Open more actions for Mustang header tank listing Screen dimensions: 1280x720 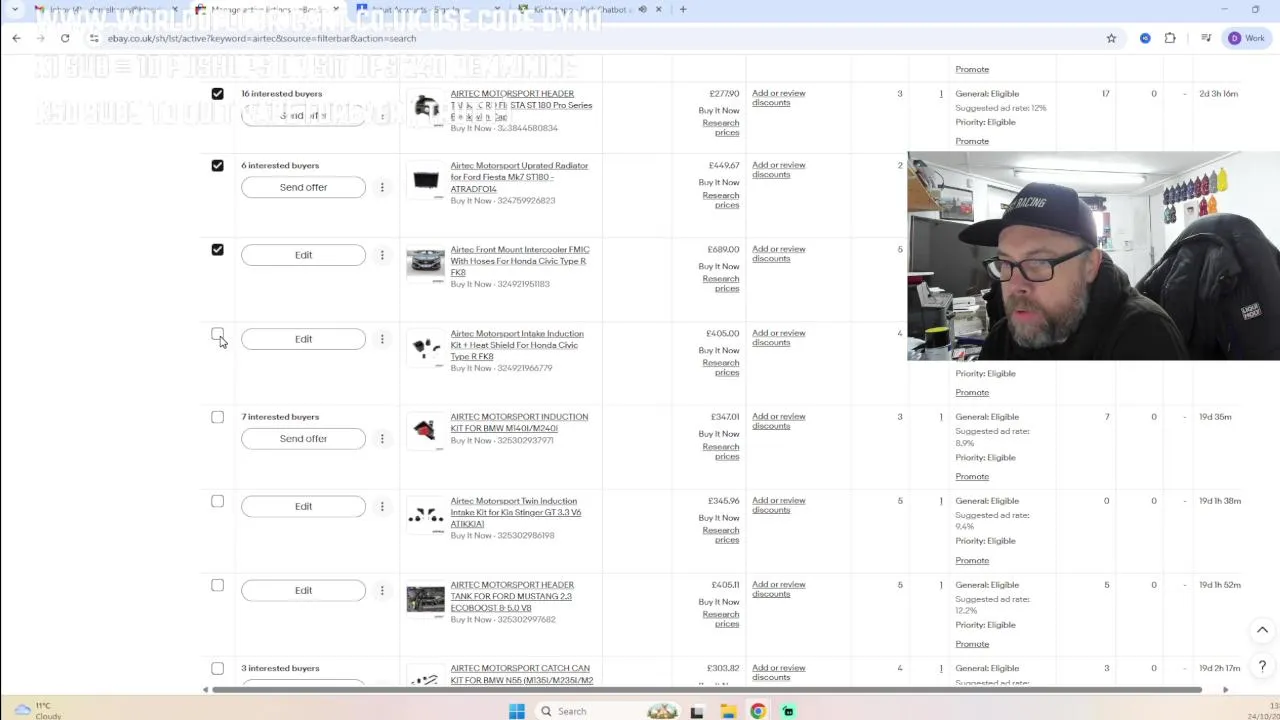[x=382, y=591]
